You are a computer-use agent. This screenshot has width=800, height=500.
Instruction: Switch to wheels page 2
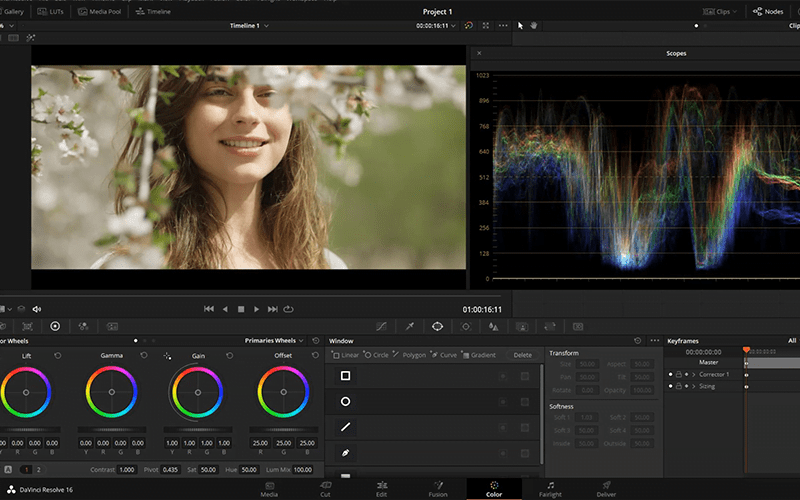[x=38, y=469]
